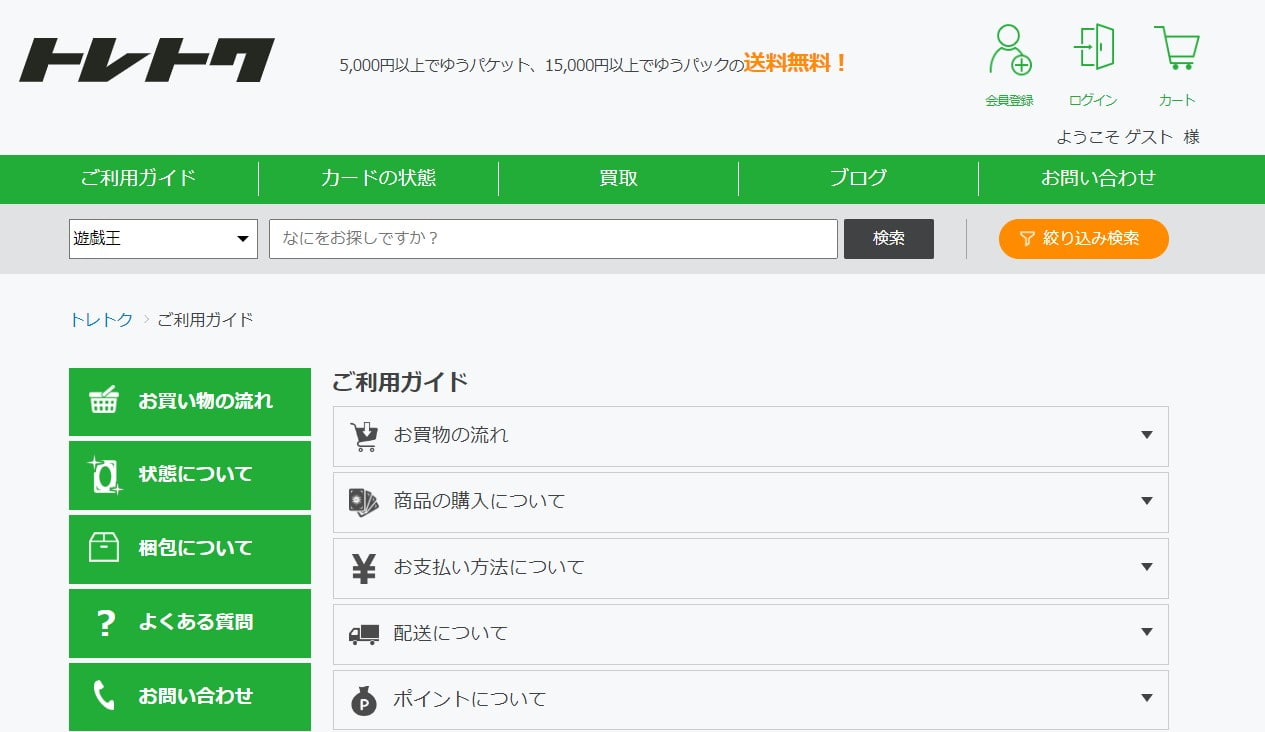Viewport: 1265px width, 732px height.
Task: Click the 検索 search button
Action: point(888,239)
